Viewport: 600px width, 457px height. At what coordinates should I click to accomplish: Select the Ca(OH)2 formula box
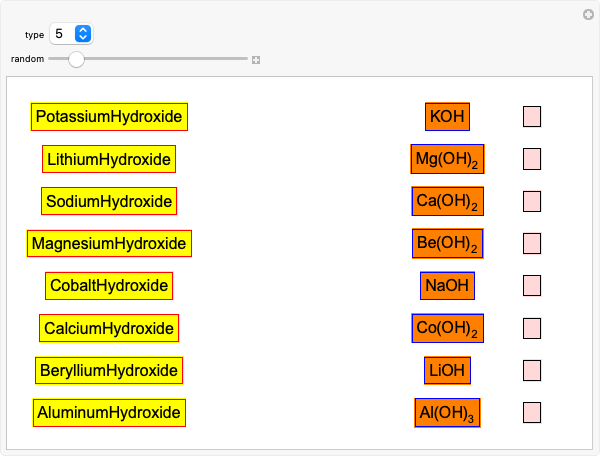click(447, 201)
